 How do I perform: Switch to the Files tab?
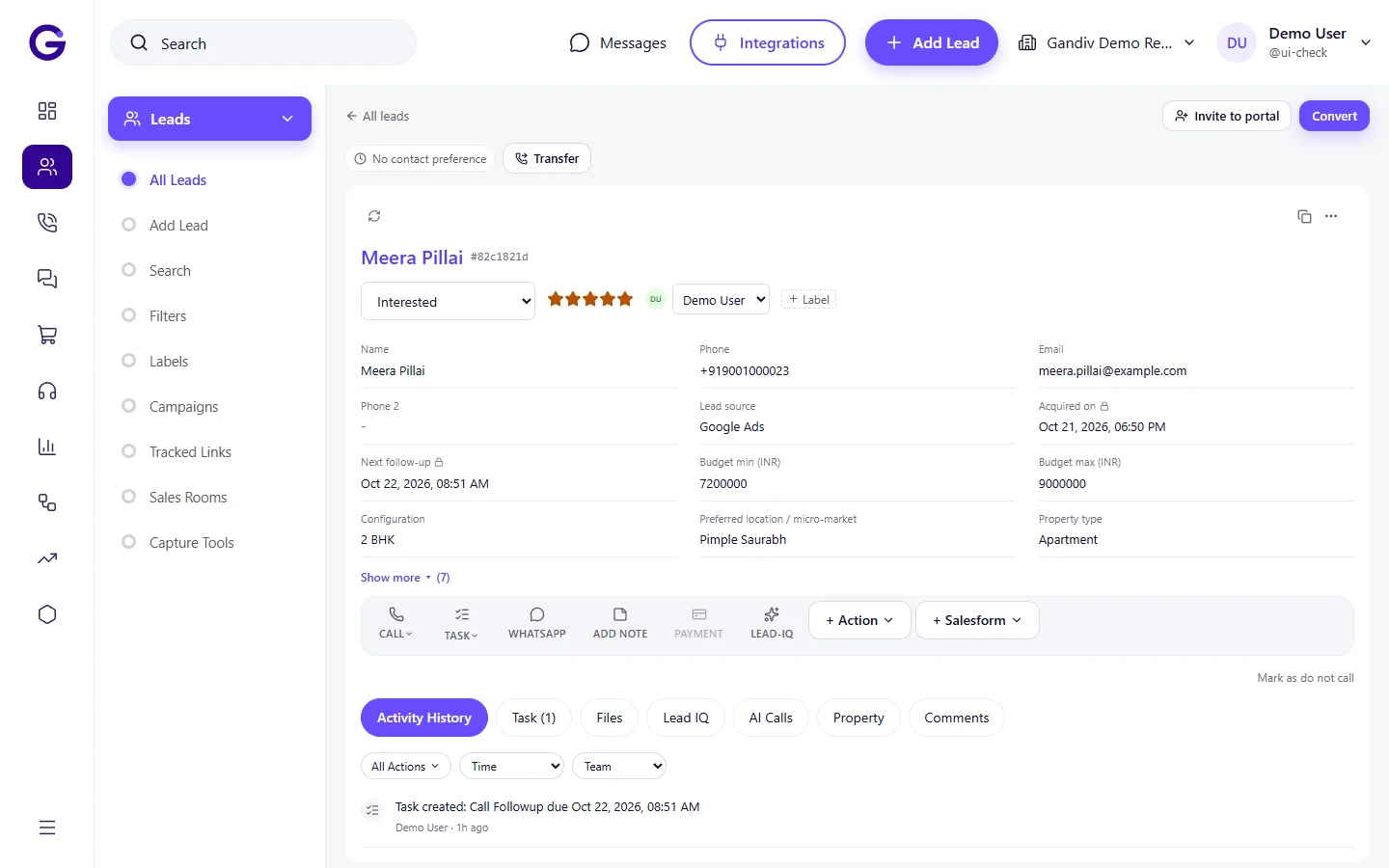coord(610,718)
